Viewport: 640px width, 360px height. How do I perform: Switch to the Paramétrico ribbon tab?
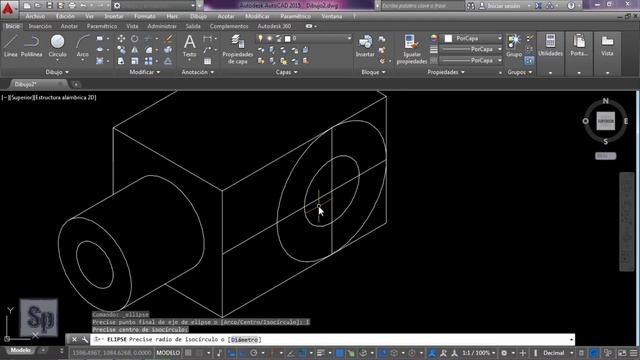click(102, 26)
